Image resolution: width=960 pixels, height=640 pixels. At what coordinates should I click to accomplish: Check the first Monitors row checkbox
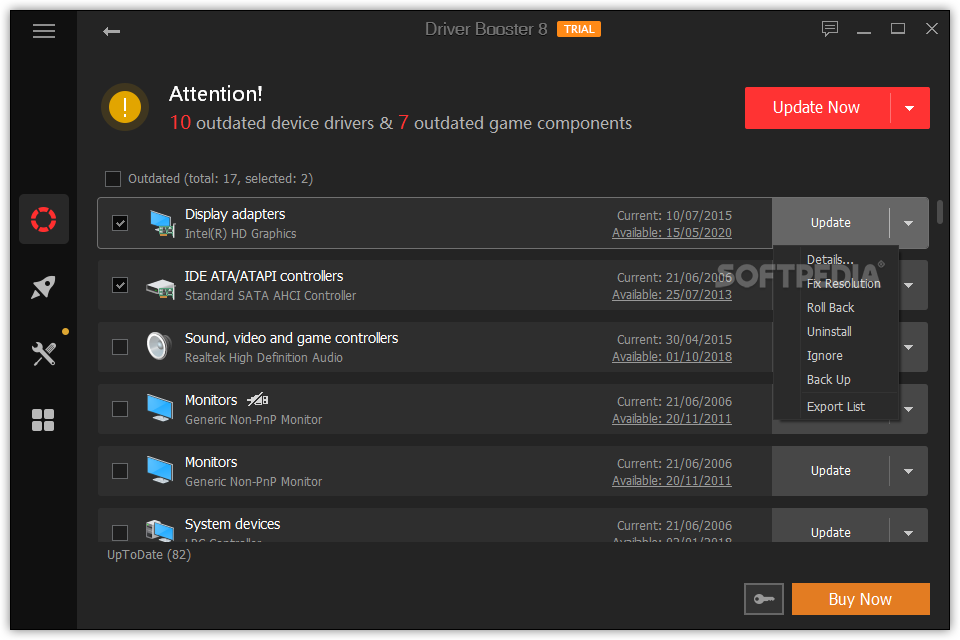tap(120, 409)
